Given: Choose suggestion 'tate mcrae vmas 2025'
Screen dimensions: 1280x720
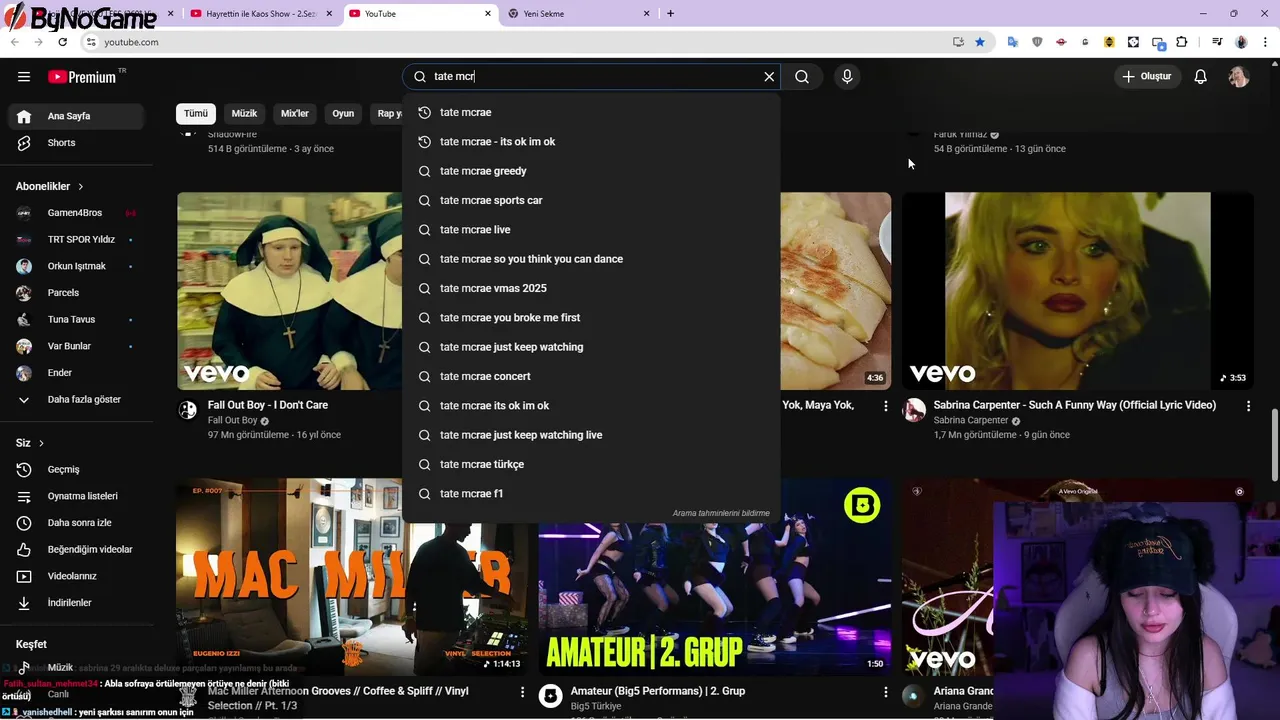Looking at the screenshot, I should pyautogui.click(x=591, y=288).
